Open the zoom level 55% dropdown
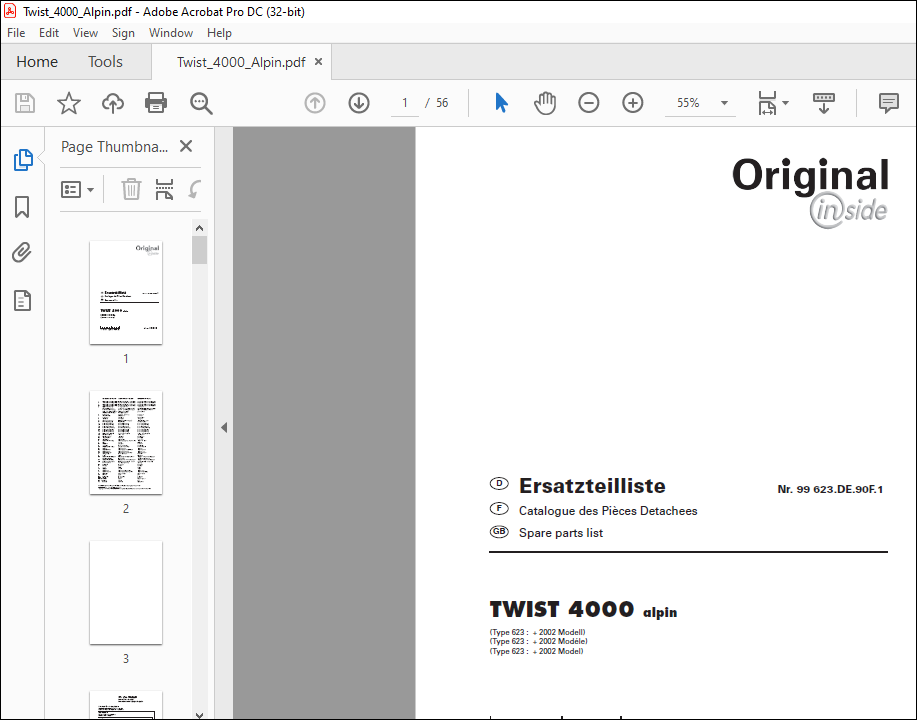Image resolution: width=917 pixels, height=720 pixels. [724, 103]
